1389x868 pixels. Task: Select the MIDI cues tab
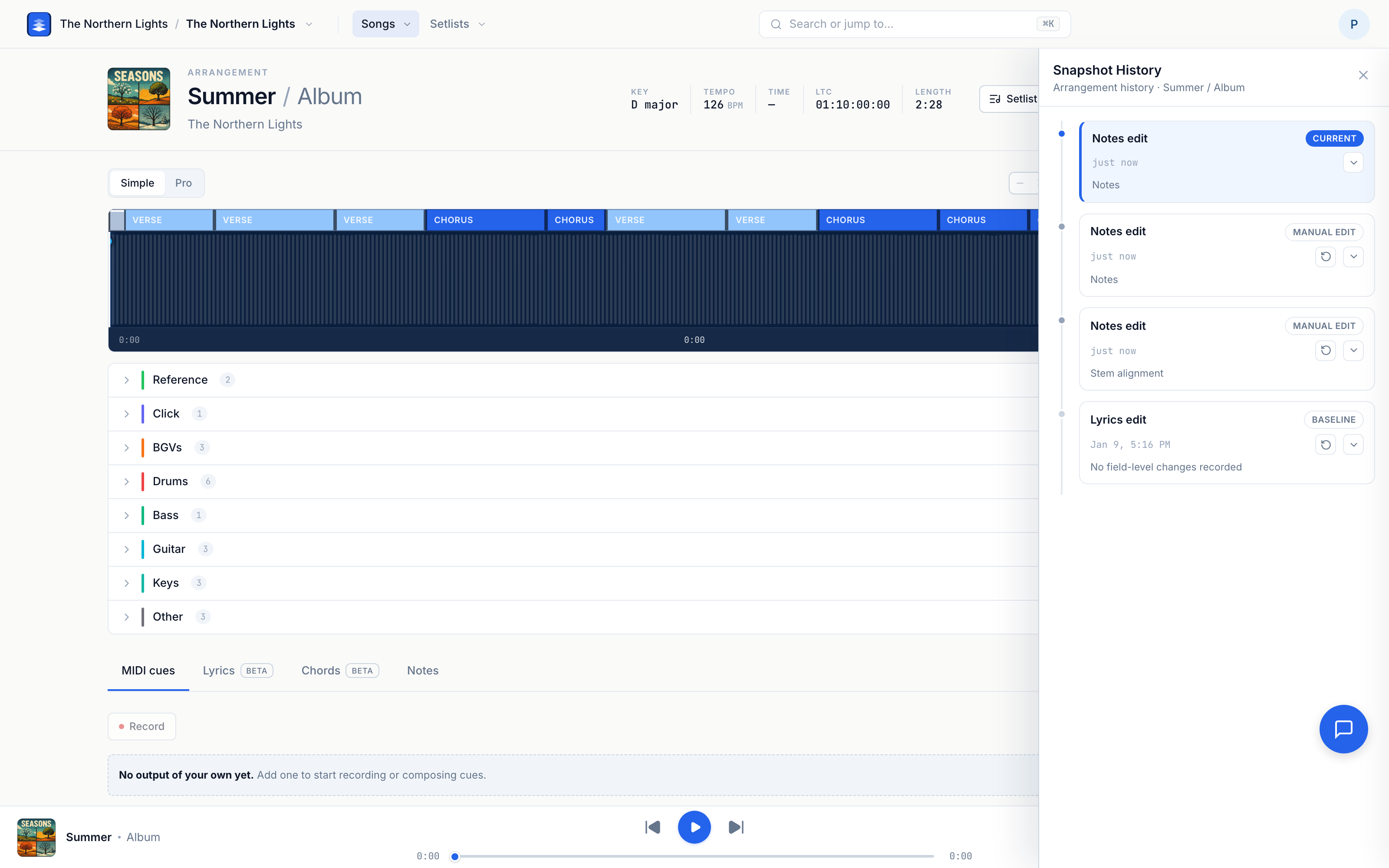148,671
